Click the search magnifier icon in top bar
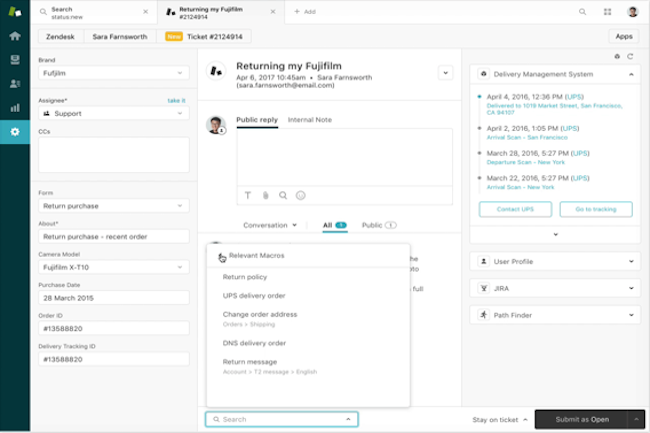This screenshot has width=650, height=433. (x=582, y=12)
